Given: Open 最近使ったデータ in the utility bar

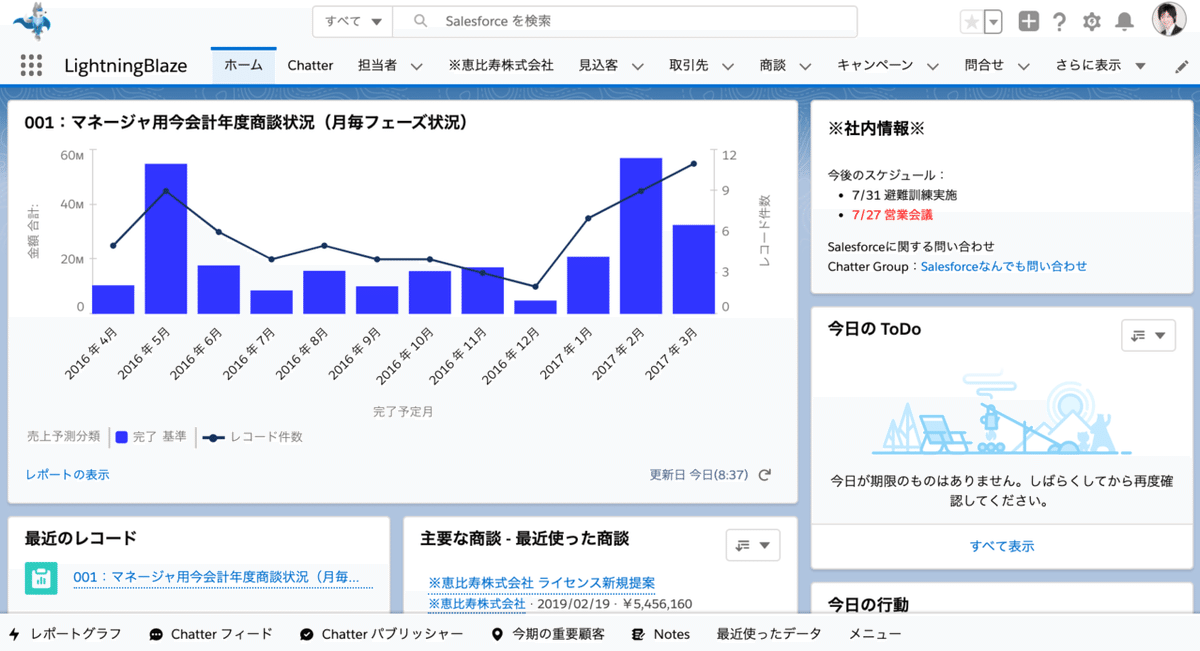Looking at the screenshot, I should click(x=768, y=634).
